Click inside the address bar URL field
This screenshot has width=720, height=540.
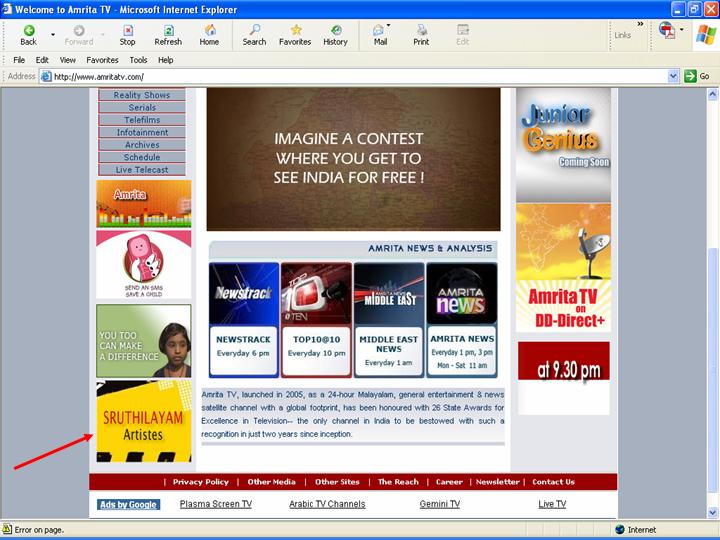click(x=350, y=76)
